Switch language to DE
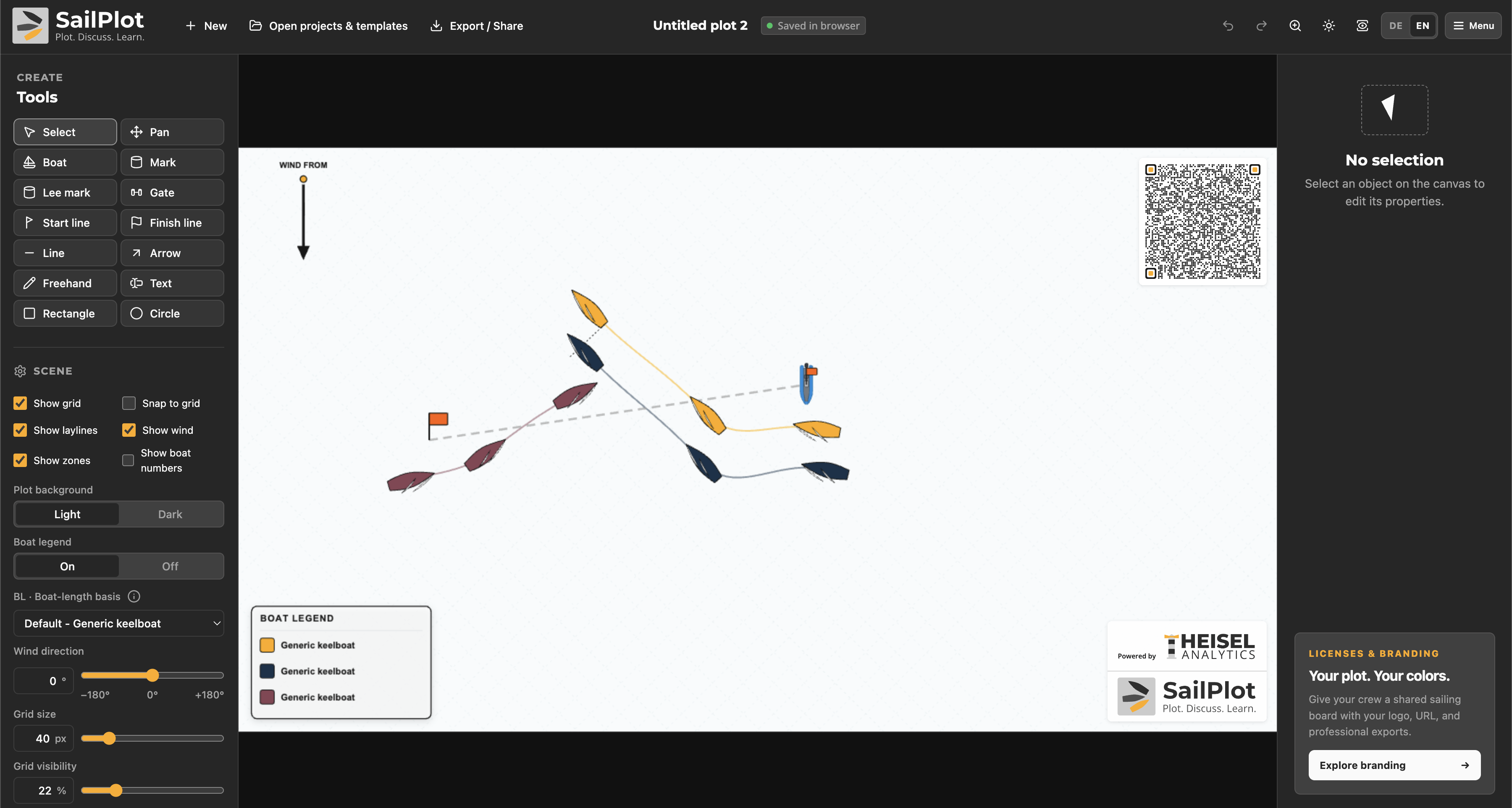 [1395, 26]
